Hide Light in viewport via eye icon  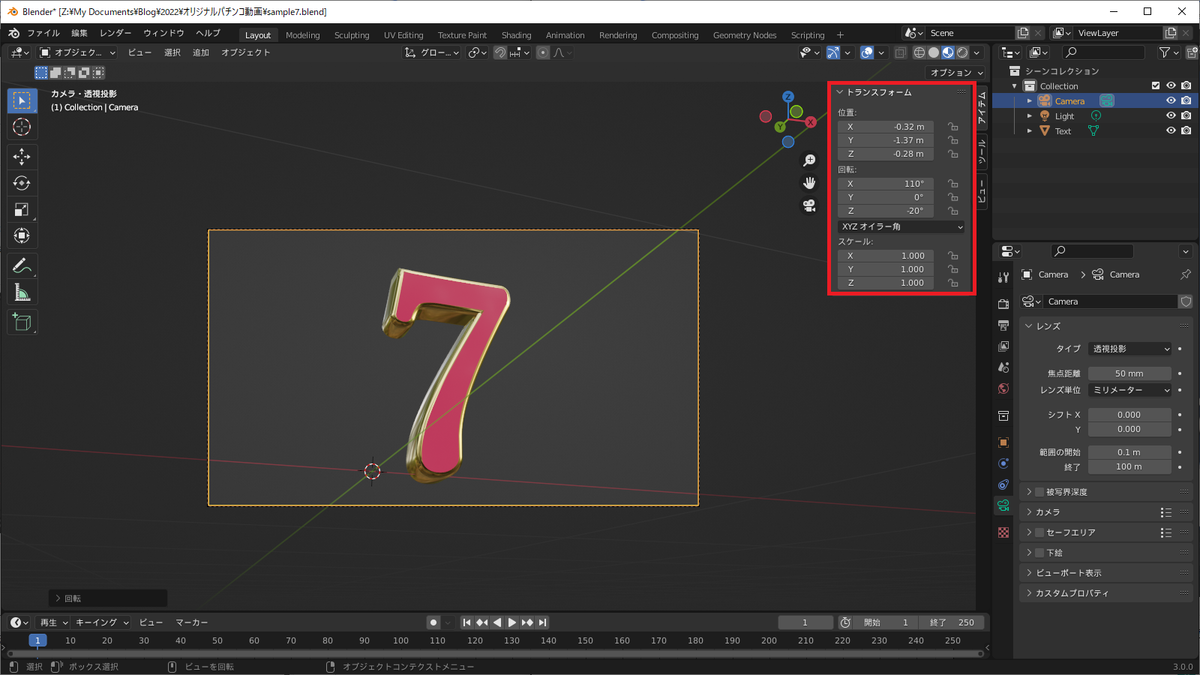coord(1170,116)
